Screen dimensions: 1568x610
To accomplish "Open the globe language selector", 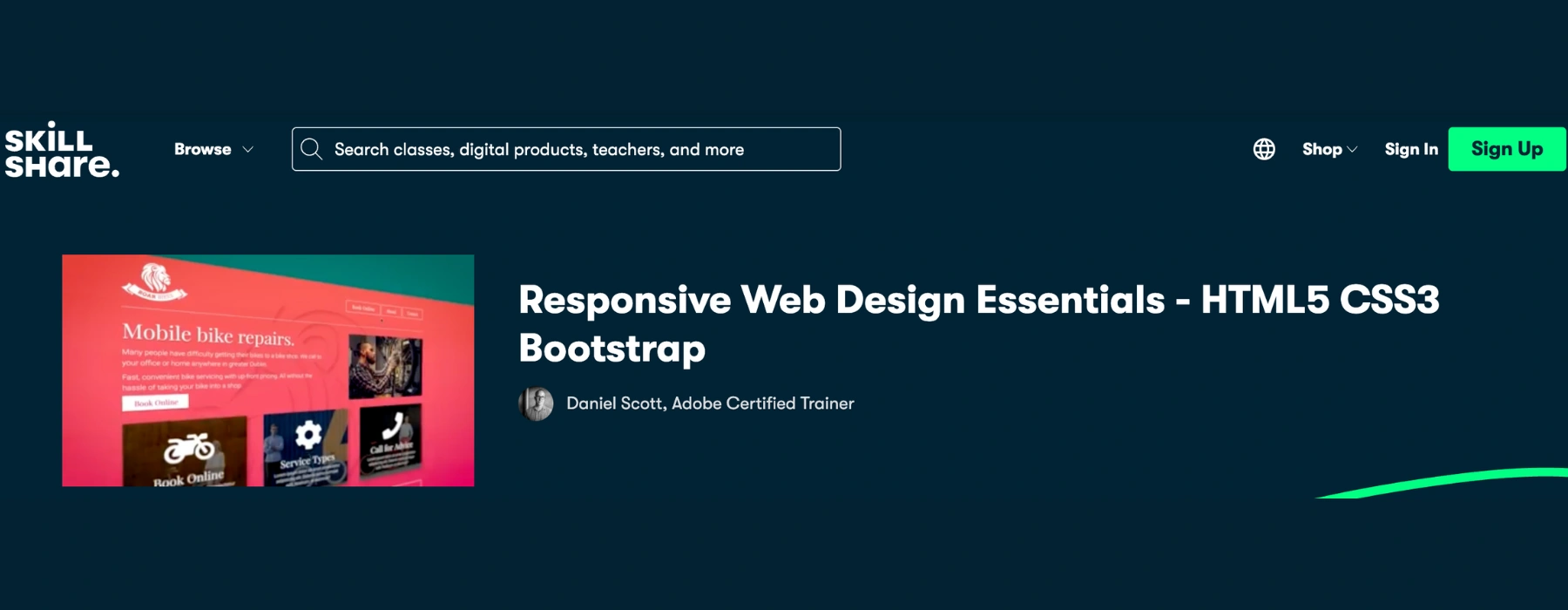I will pos(1264,149).
